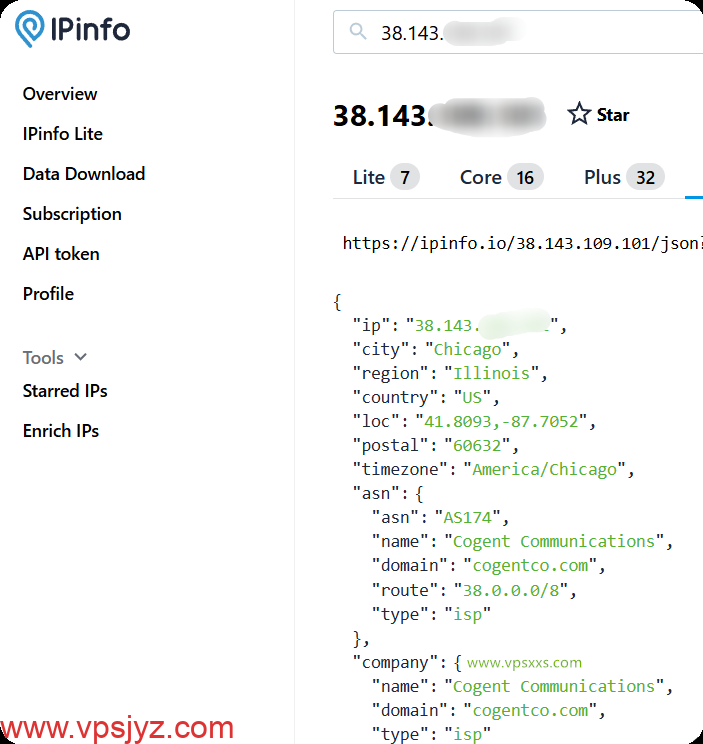Select the company domain "cogentco.com"

[x=530, y=711]
